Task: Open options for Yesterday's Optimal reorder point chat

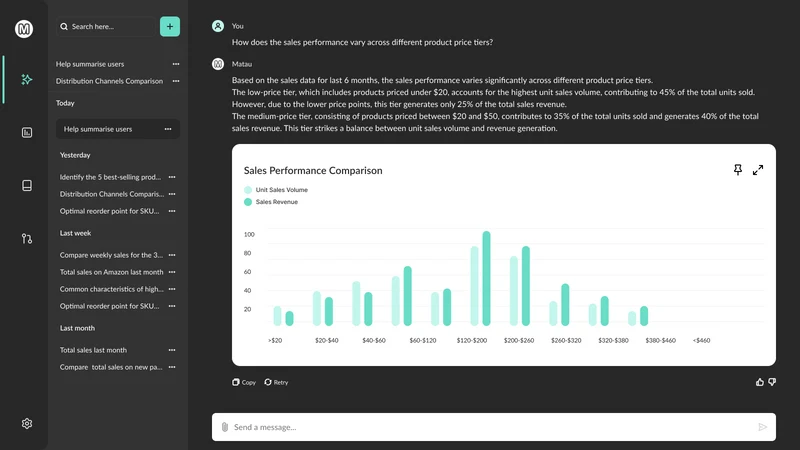Action: point(172,211)
